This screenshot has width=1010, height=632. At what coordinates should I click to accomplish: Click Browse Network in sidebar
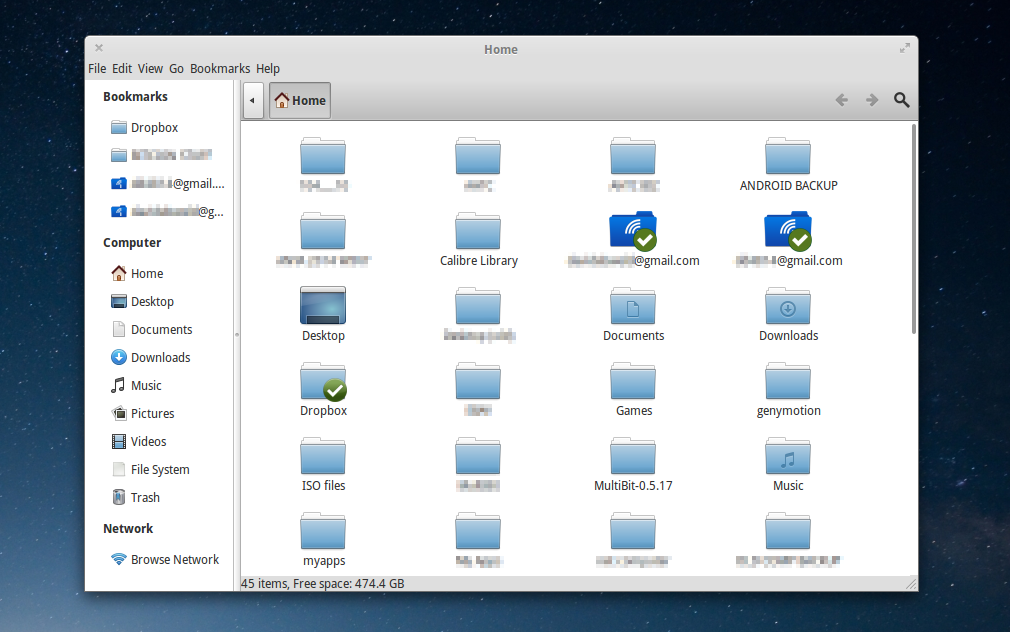pos(164,559)
